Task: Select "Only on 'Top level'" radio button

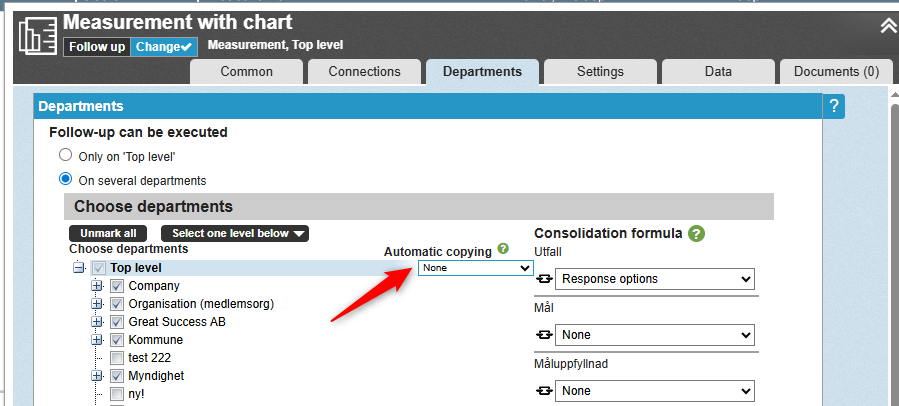Action: [x=66, y=156]
